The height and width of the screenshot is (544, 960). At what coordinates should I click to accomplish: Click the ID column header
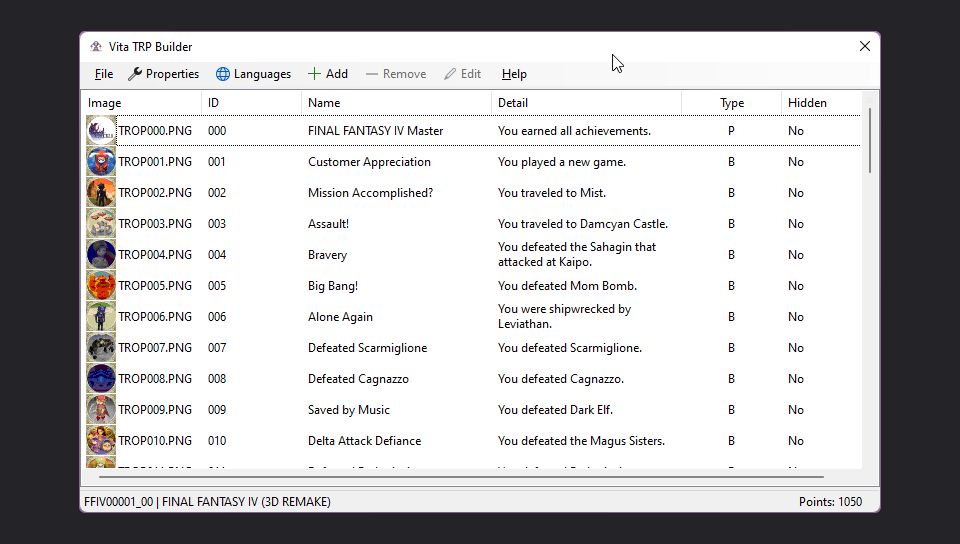214,103
